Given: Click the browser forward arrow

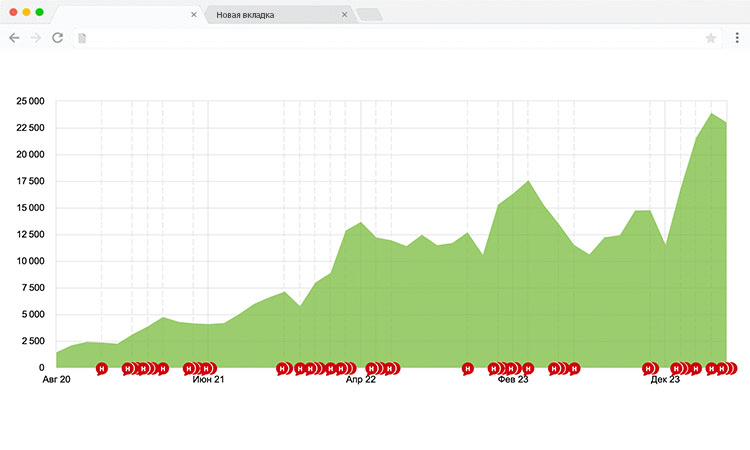Looking at the screenshot, I should [36, 38].
